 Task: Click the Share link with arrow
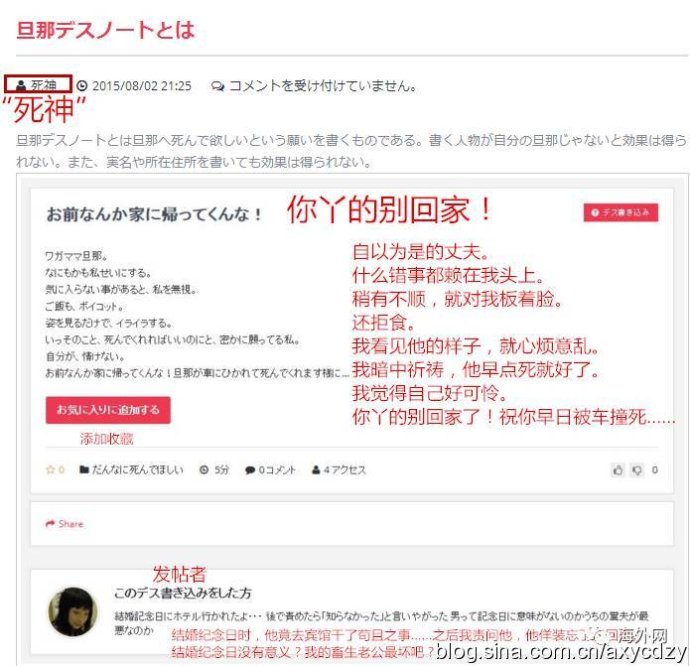point(64,523)
